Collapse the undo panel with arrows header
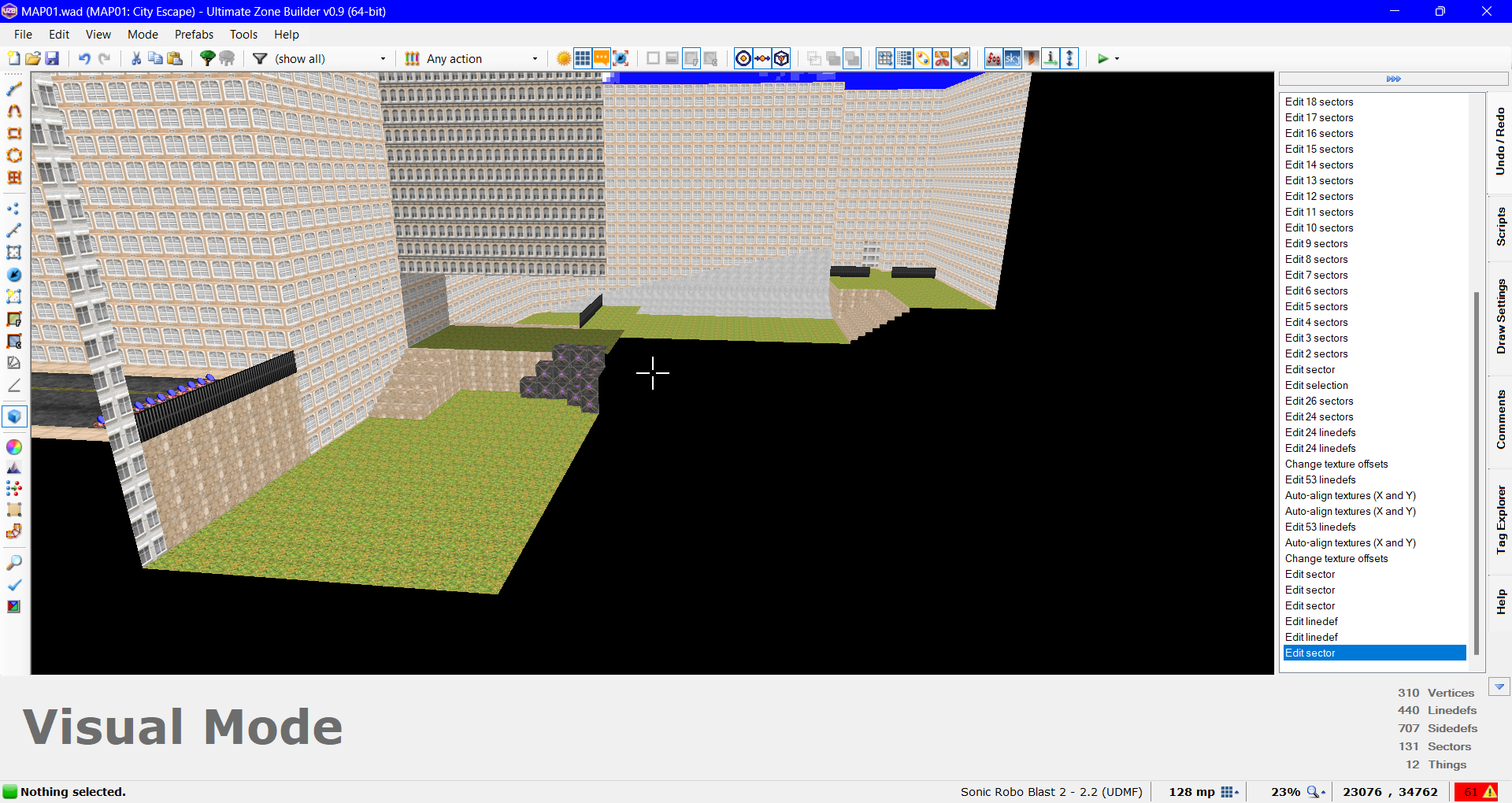 1393,79
